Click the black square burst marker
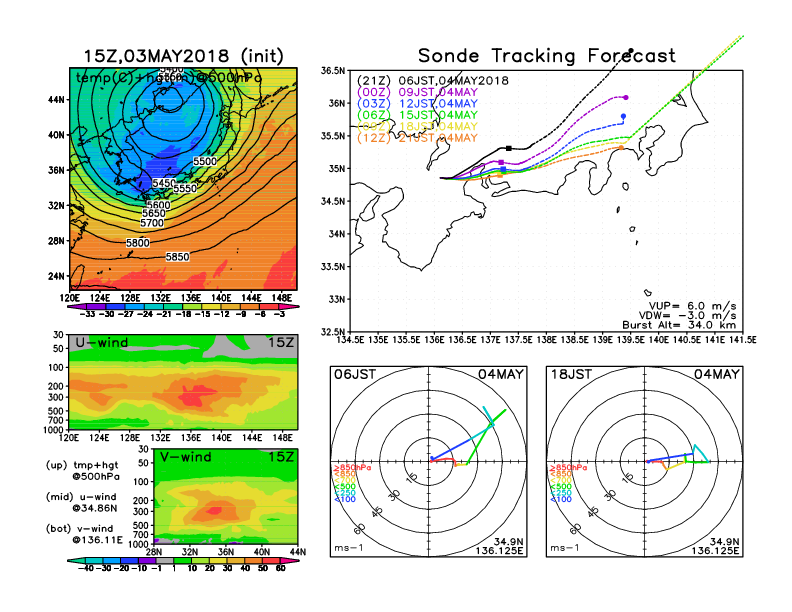The image size is (792, 612). 509,148
